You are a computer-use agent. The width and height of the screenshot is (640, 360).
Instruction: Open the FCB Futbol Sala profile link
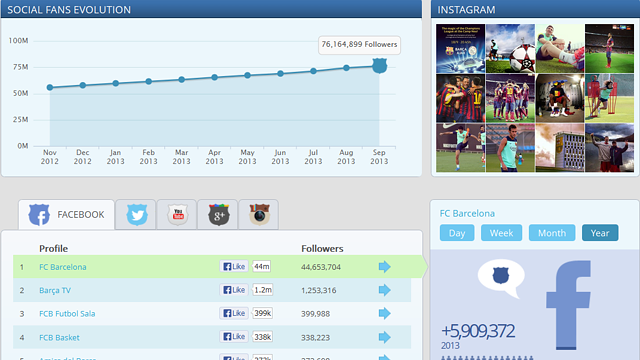pyautogui.click(x=67, y=313)
